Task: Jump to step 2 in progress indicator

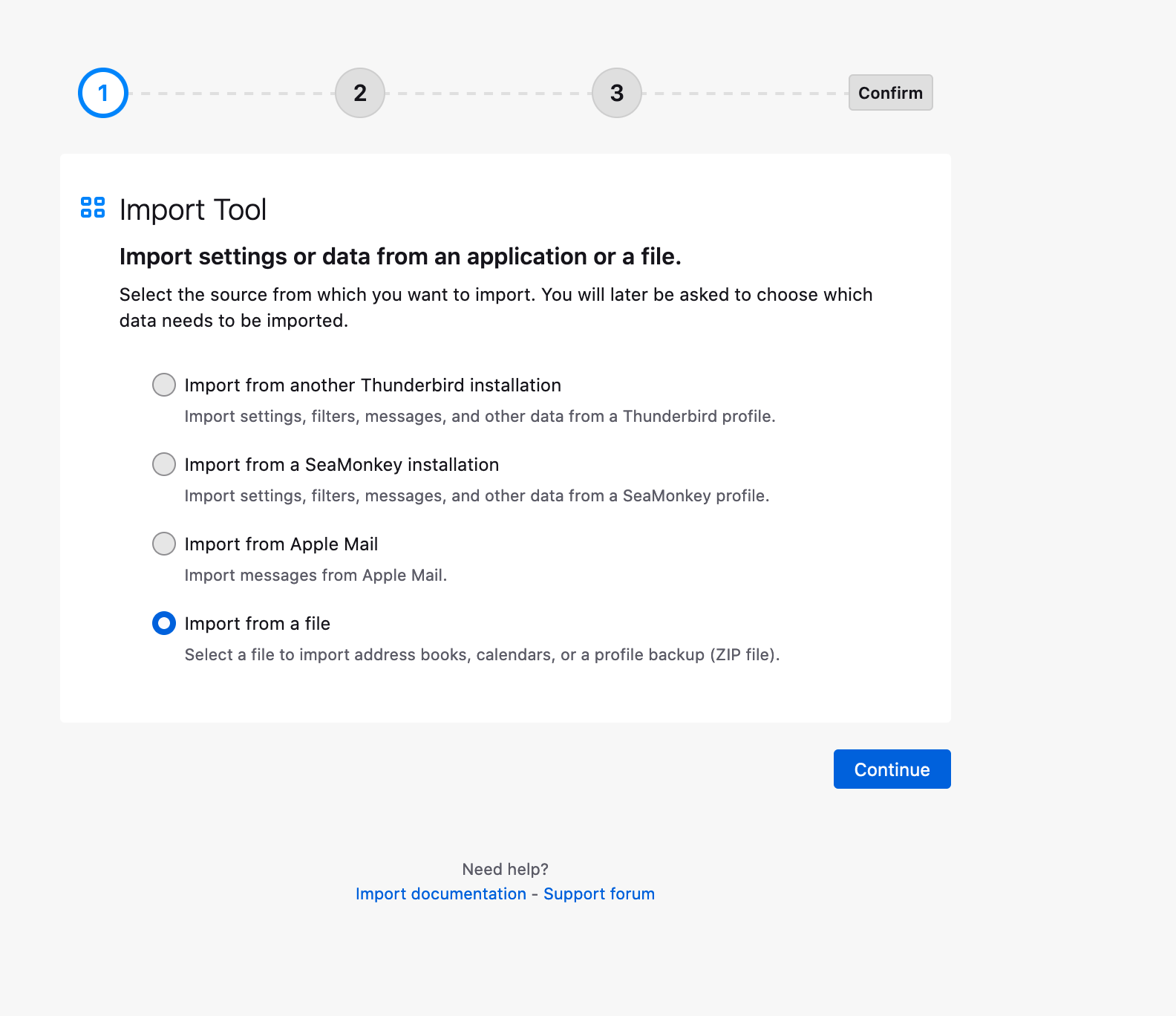Action: (x=360, y=93)
